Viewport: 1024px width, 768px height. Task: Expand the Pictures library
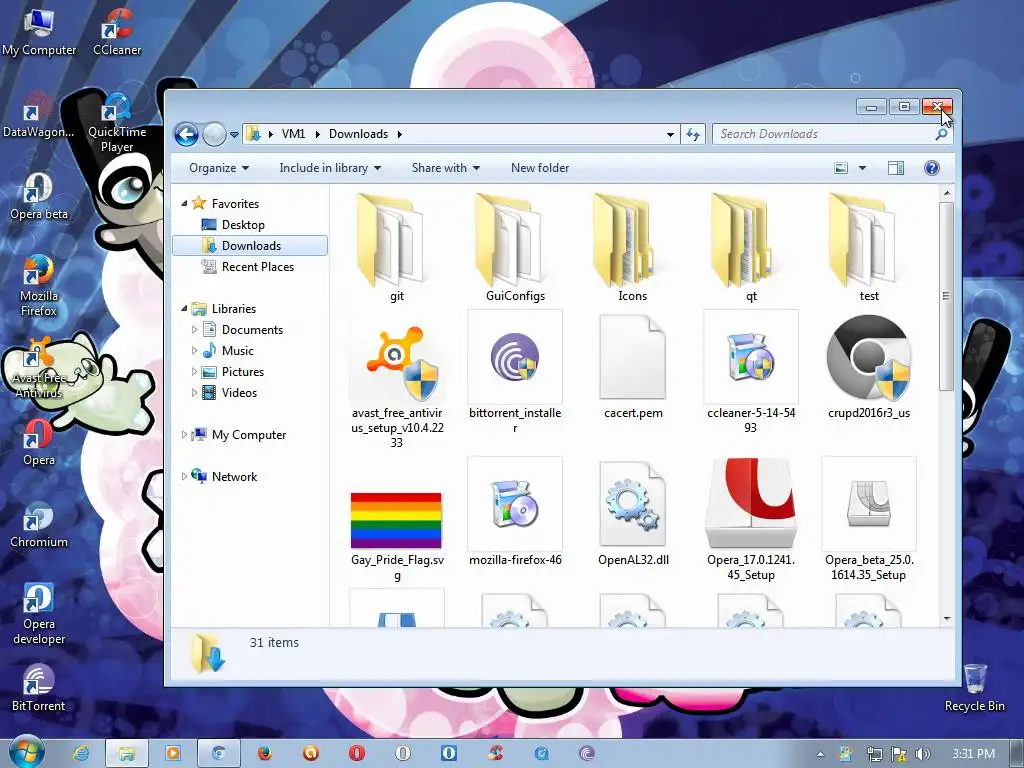coord(194,372)
